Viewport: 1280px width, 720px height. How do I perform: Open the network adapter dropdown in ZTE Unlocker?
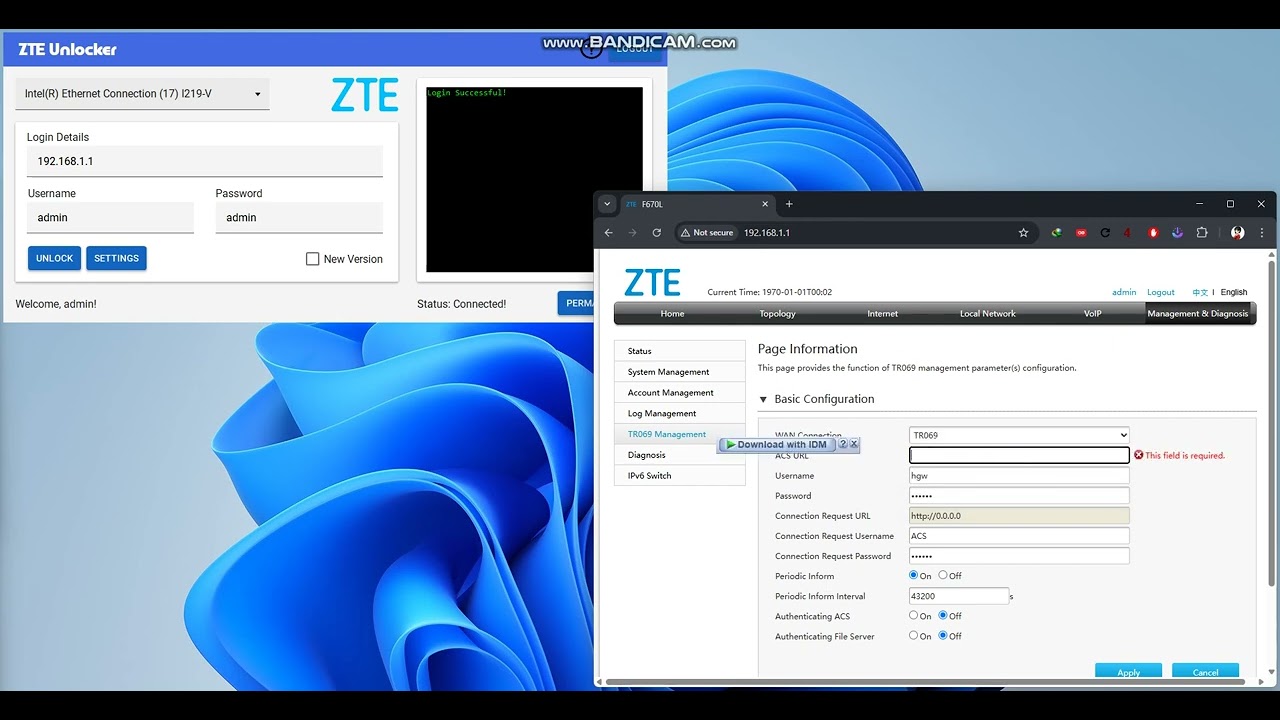click(x=142, y=94)
